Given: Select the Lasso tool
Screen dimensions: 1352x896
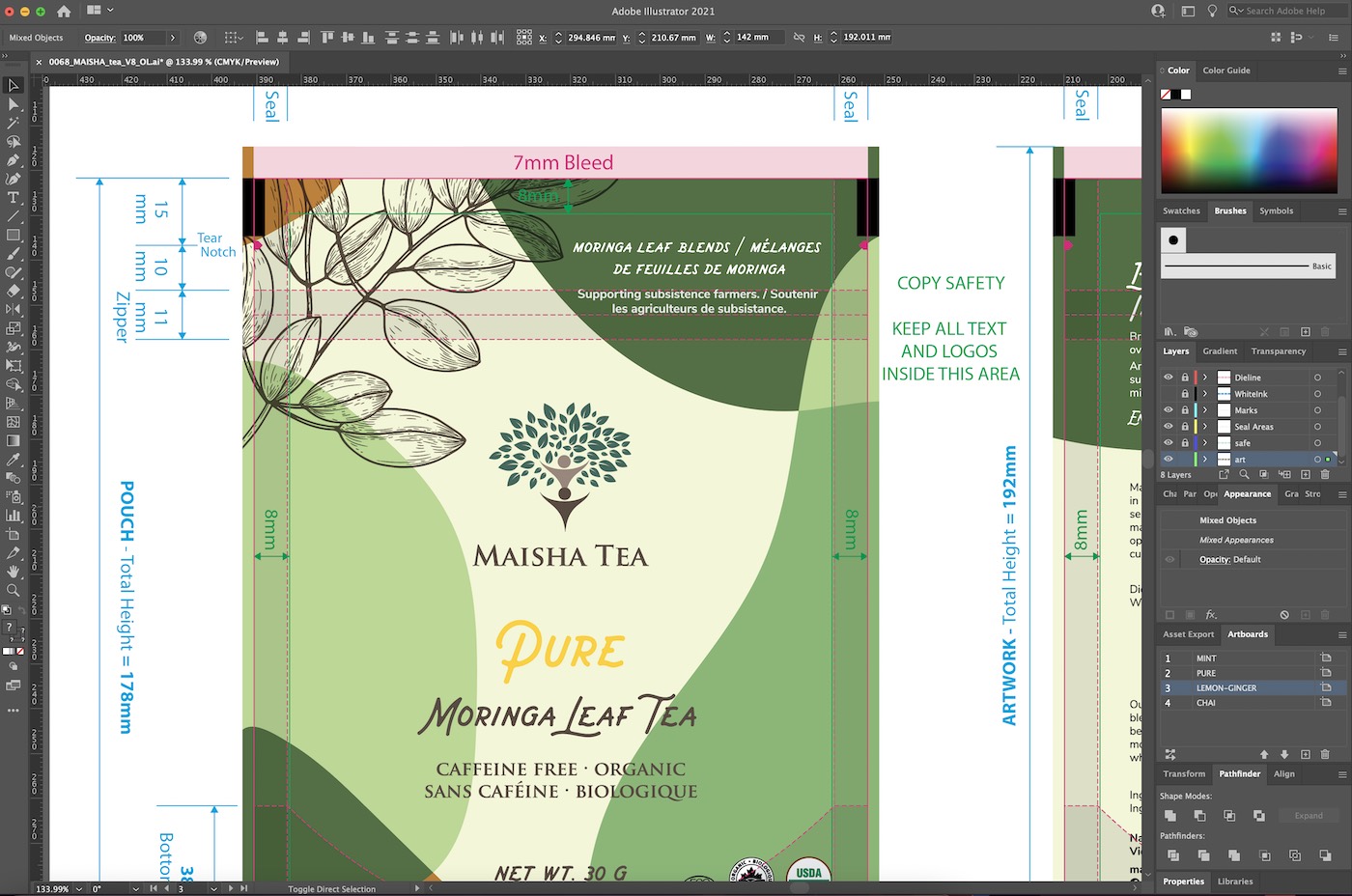Looking at the screenshot, I should coord(14,142).
